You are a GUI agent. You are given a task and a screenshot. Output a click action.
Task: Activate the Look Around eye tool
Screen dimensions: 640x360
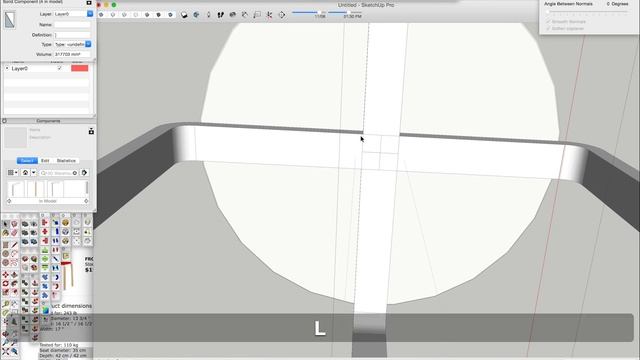click(x=233, y=15)
